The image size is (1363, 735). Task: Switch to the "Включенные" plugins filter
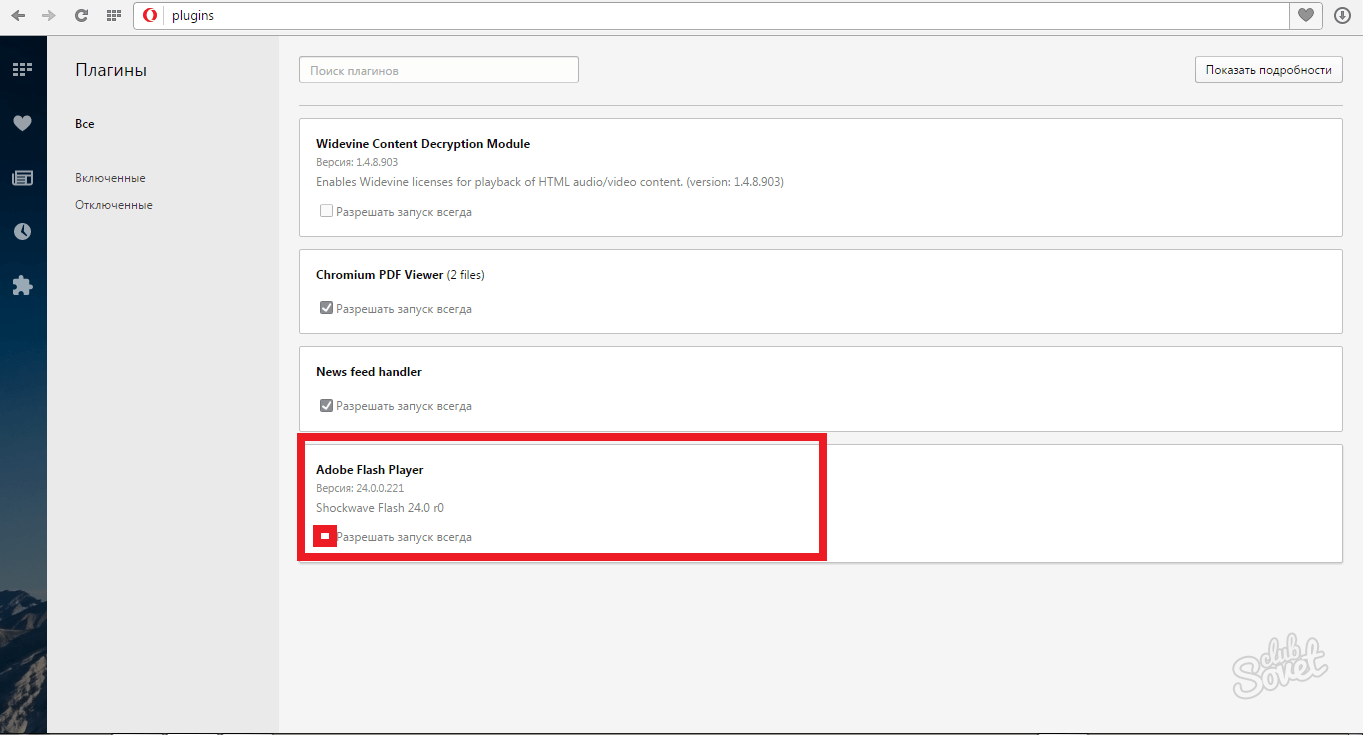click(x=110, y=178)
